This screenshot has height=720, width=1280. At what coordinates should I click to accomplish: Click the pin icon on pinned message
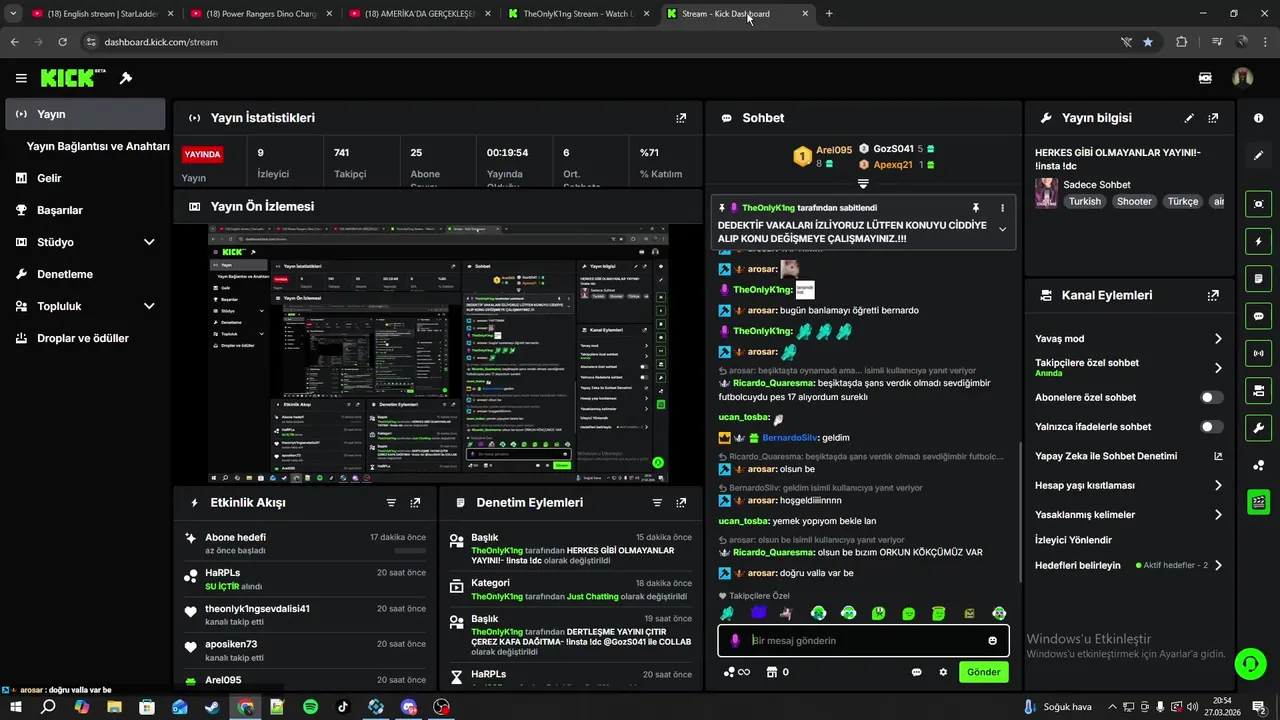coord(976,208)
